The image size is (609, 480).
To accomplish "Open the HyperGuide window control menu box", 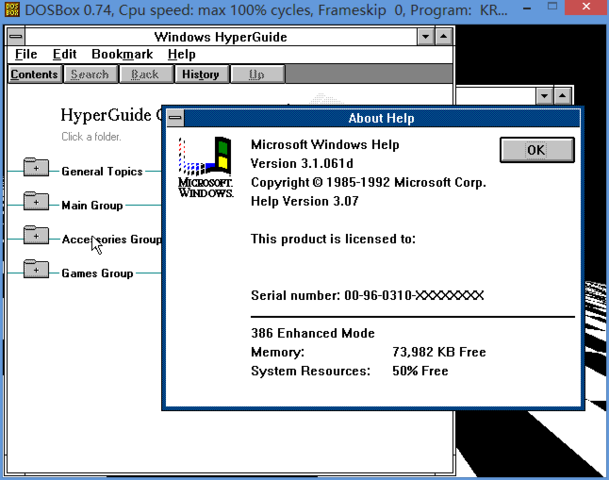I will (x=16, y=37).
